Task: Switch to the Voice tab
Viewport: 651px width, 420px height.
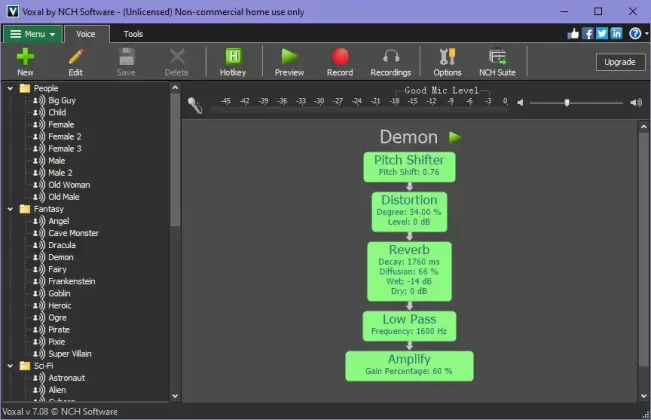Action: [x=86, y=34]
